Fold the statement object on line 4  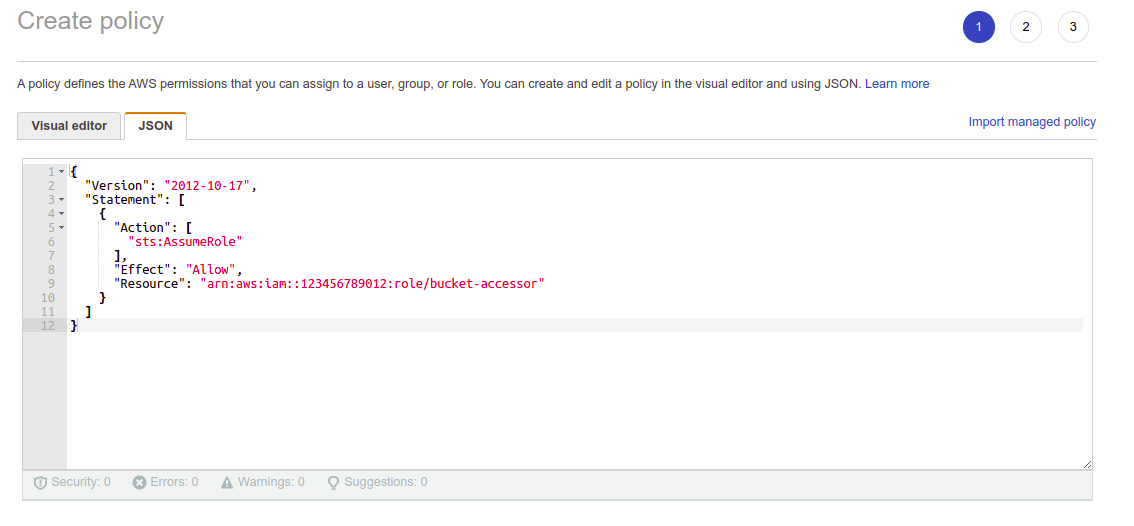point(62,213)
